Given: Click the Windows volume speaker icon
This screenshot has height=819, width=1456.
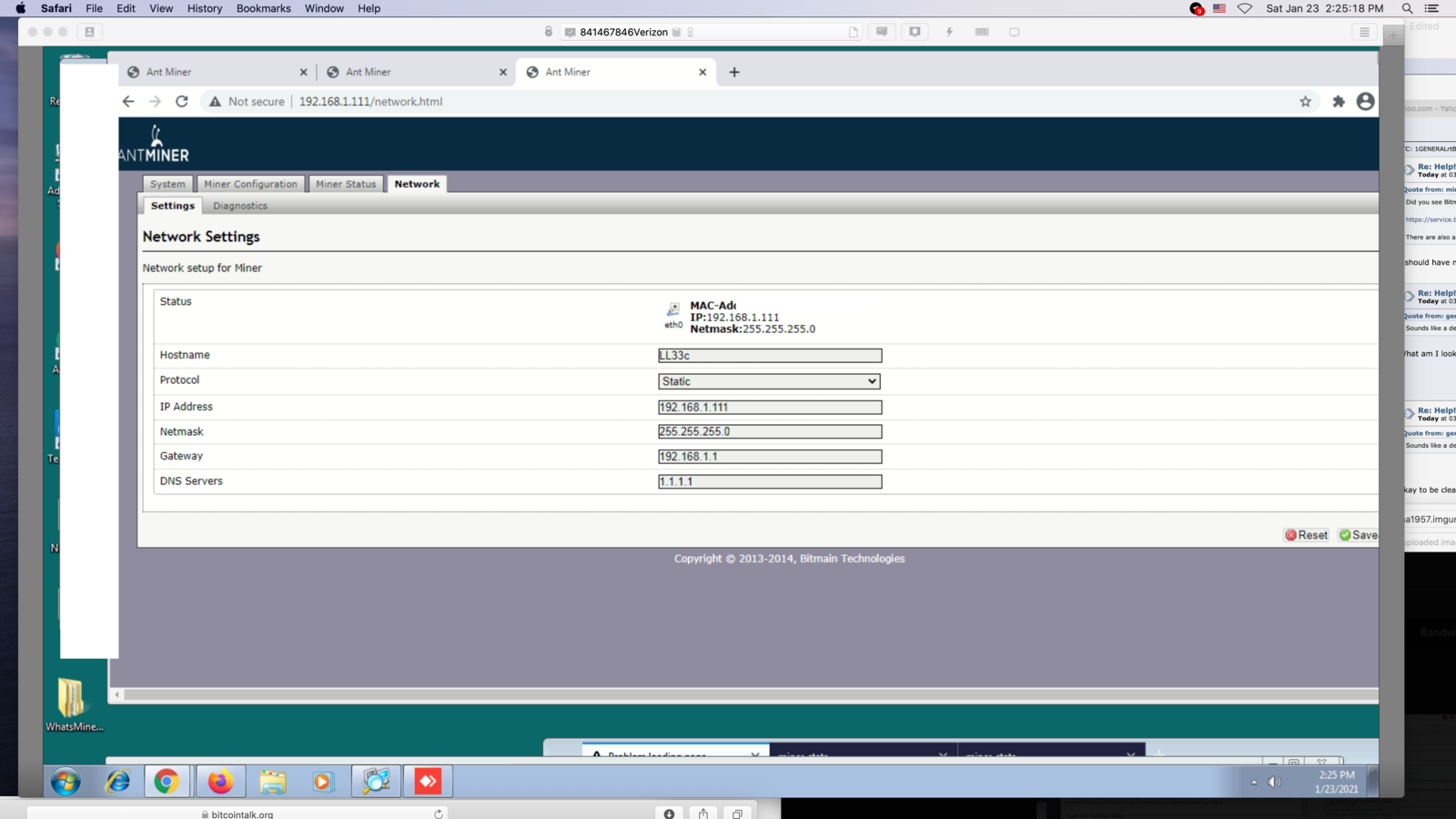Looking at the screenshot, I should pos(1274,782).
